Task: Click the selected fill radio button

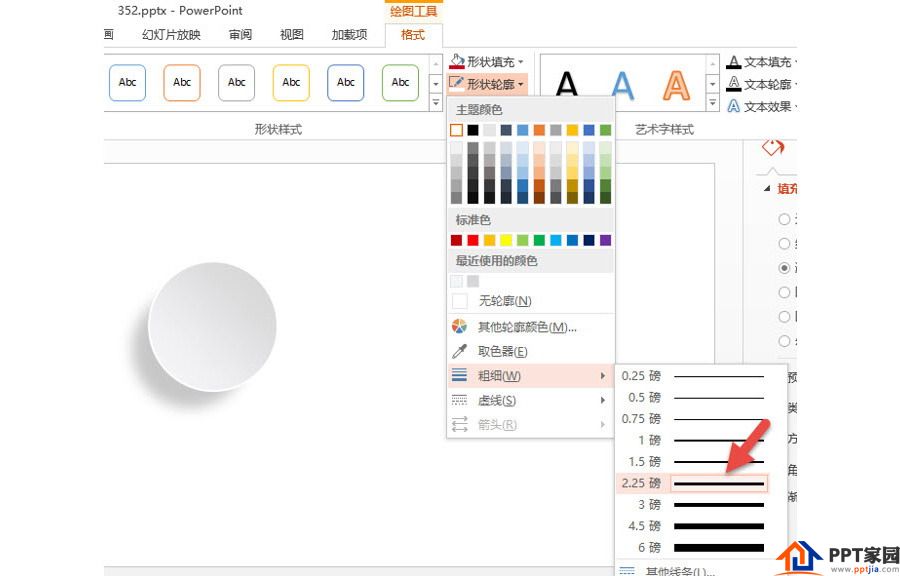Action: [784, 268]
